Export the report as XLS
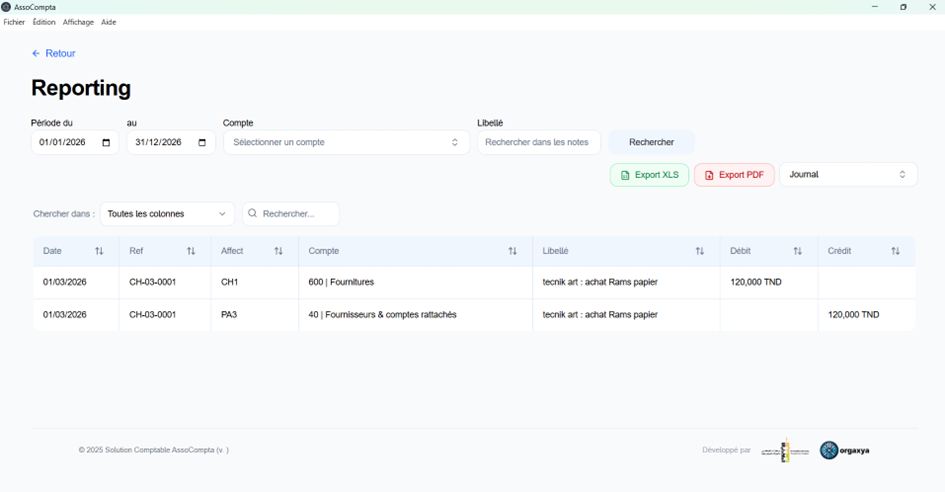Image resolution: width=945 pixels, height=492 pixels. pos(649,175)
